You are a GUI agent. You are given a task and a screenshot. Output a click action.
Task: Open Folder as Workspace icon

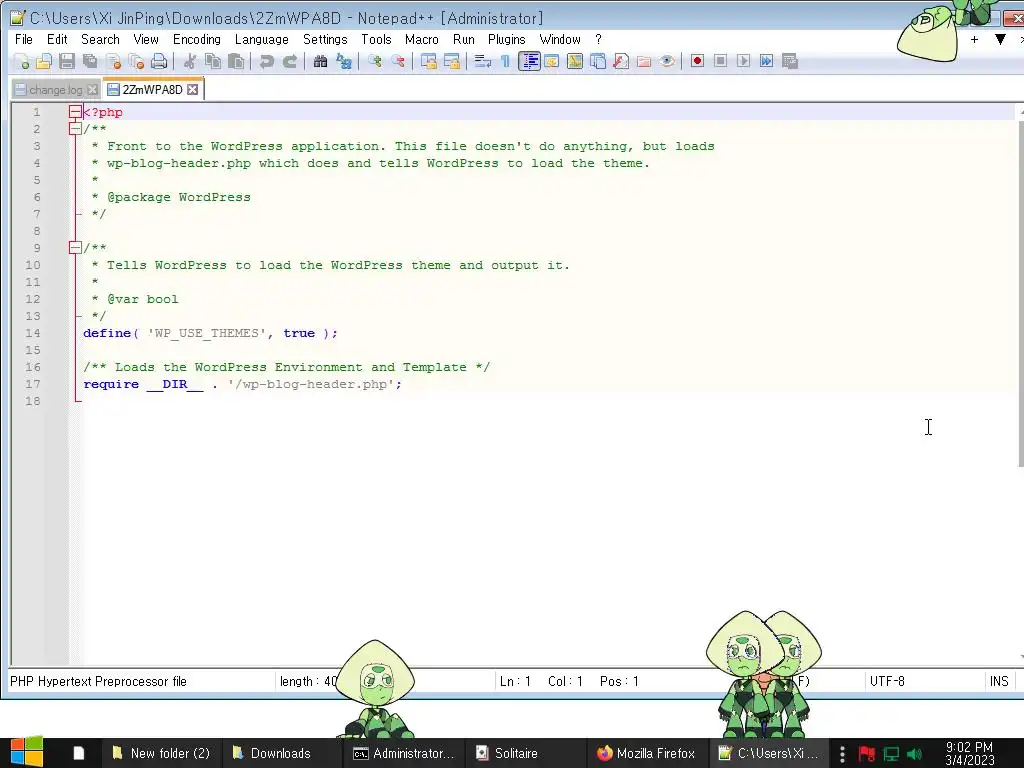[644, 61]
